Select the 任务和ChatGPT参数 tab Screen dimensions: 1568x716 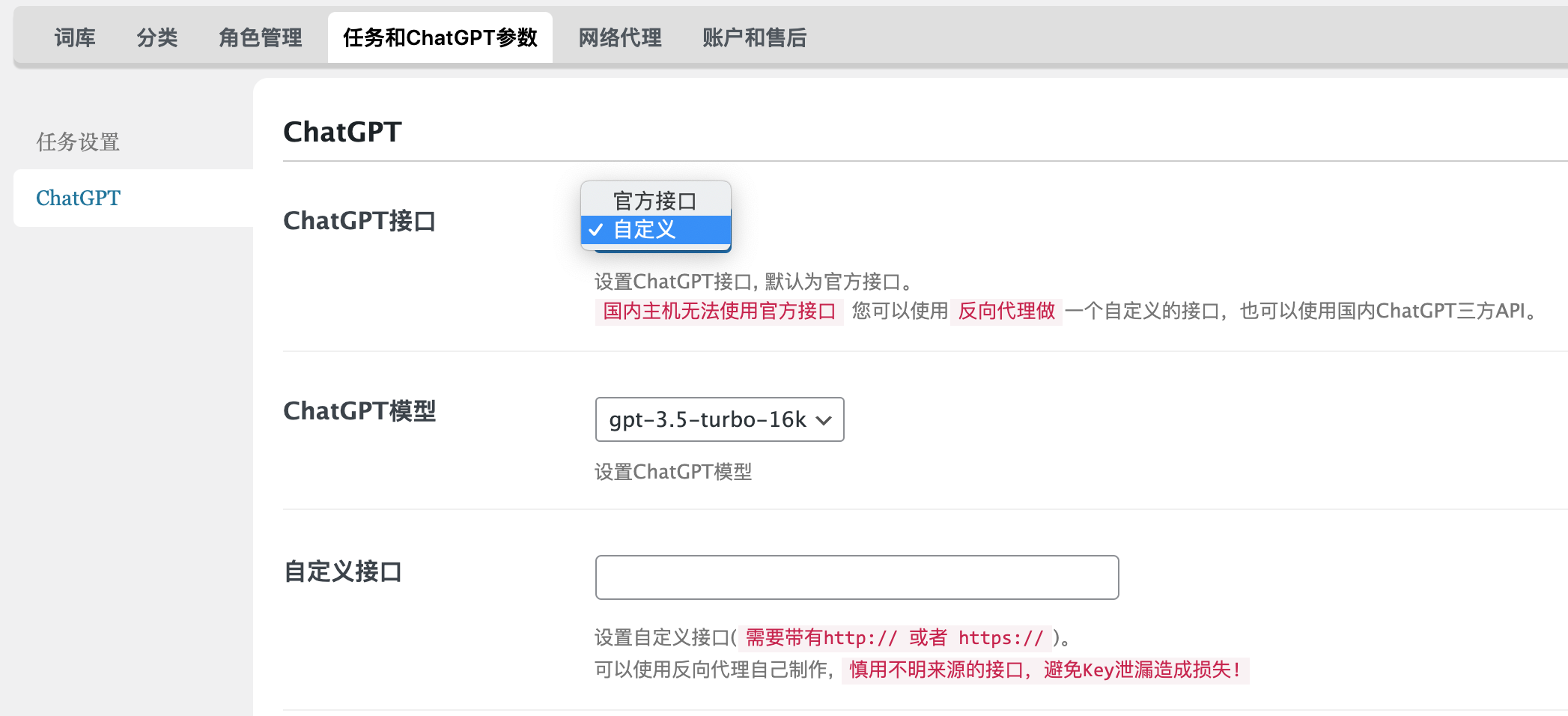pos(440,37)
